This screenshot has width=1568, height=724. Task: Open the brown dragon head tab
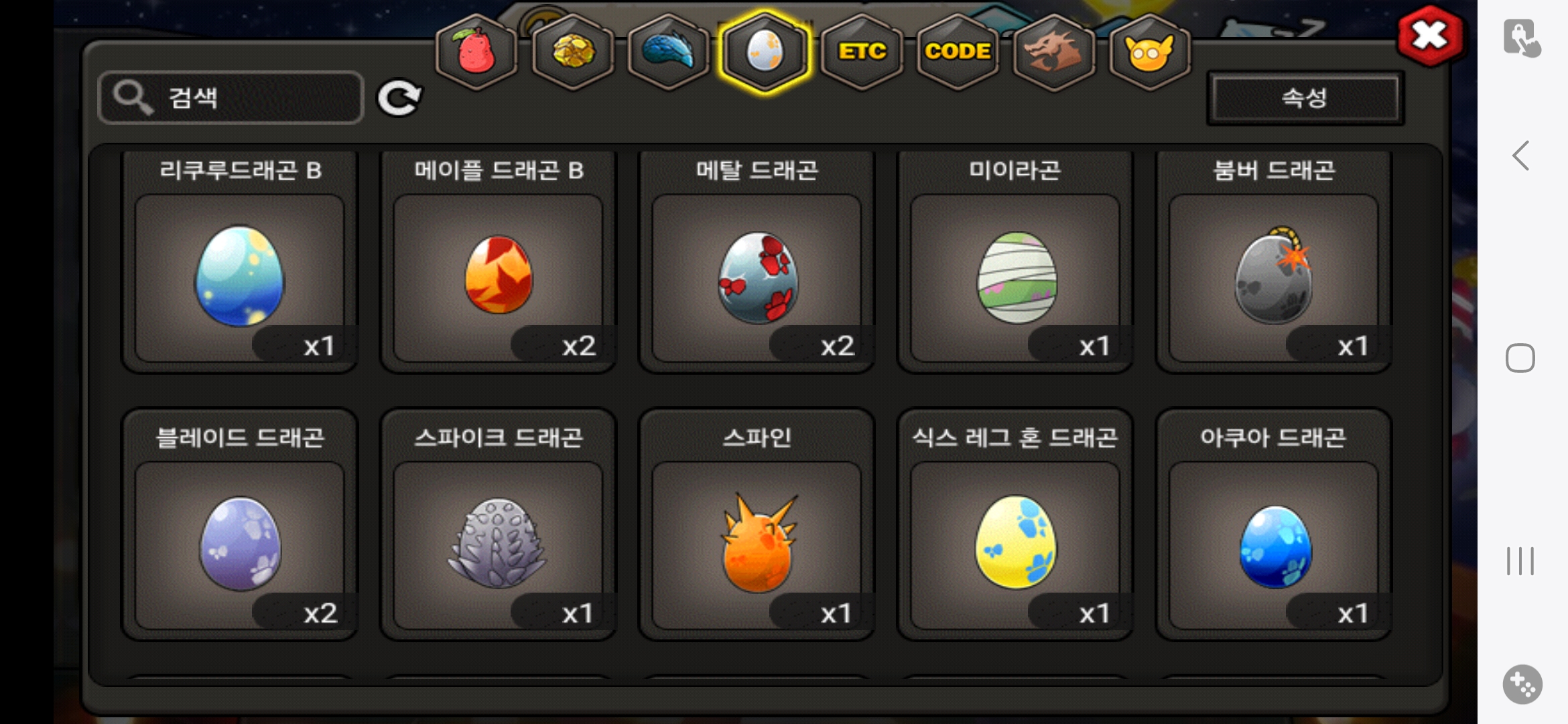(x=1053, y=52)
